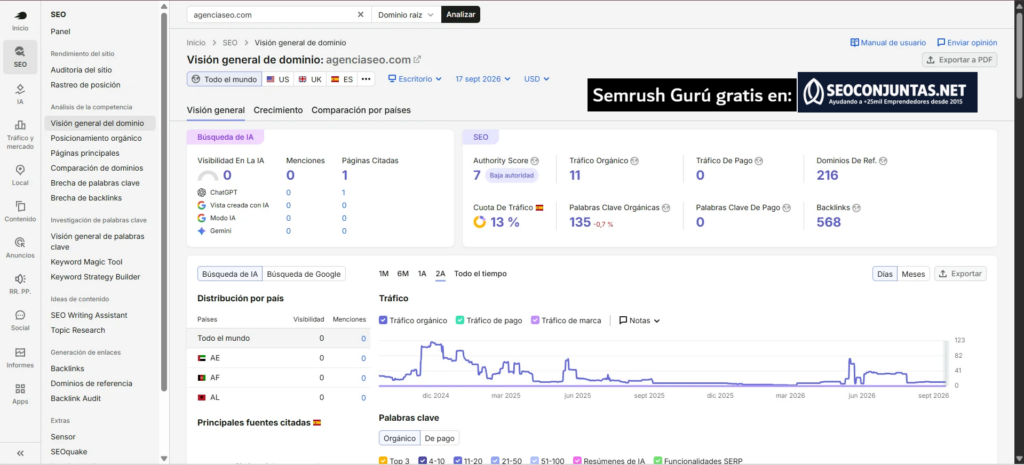The height and width of the screenshot is (465, 1024).
Task: Open the Manual de usuario link
Action: (x=888, y=42)
